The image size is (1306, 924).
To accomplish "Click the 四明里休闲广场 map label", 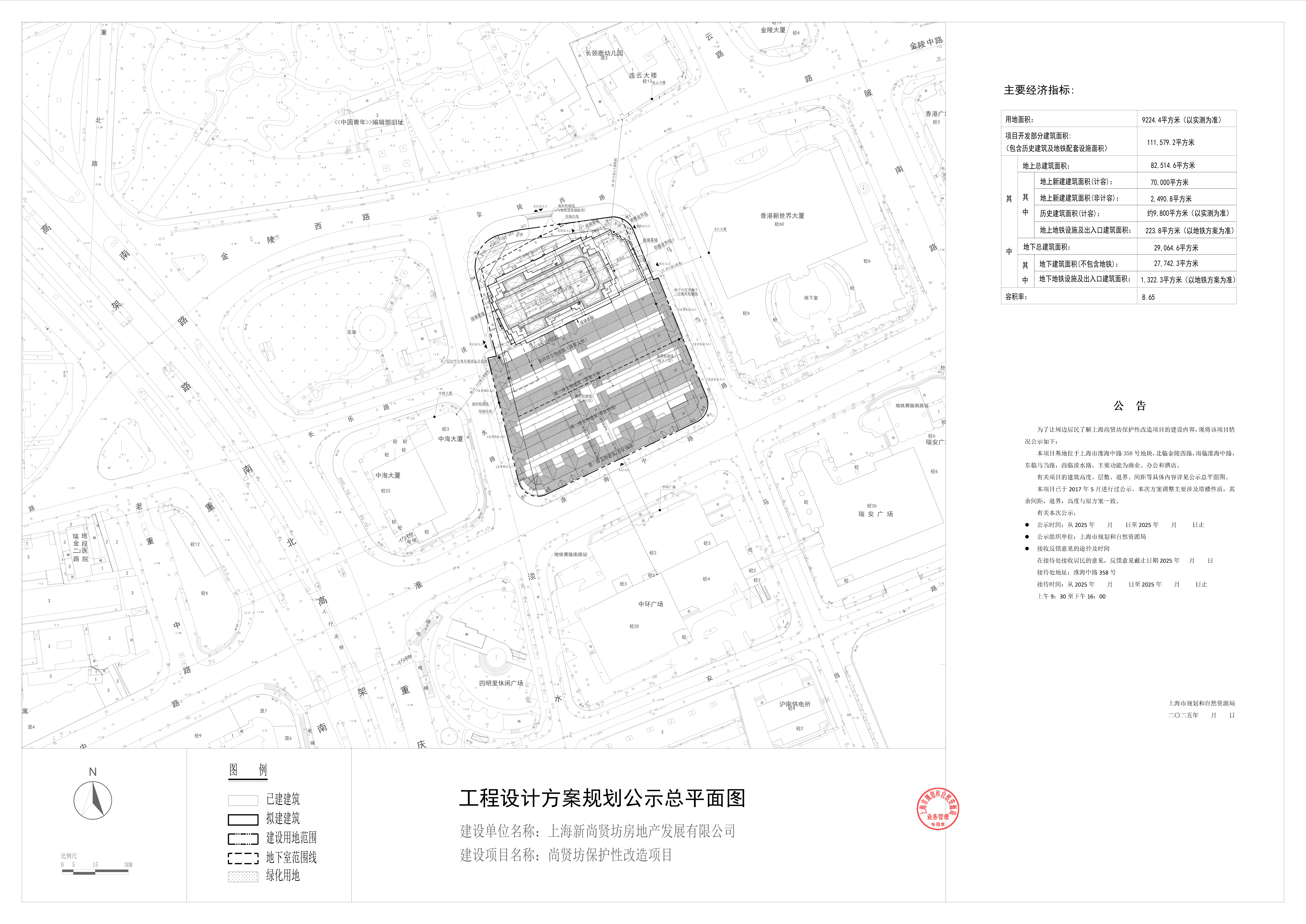I will click(x=501, y=683).
